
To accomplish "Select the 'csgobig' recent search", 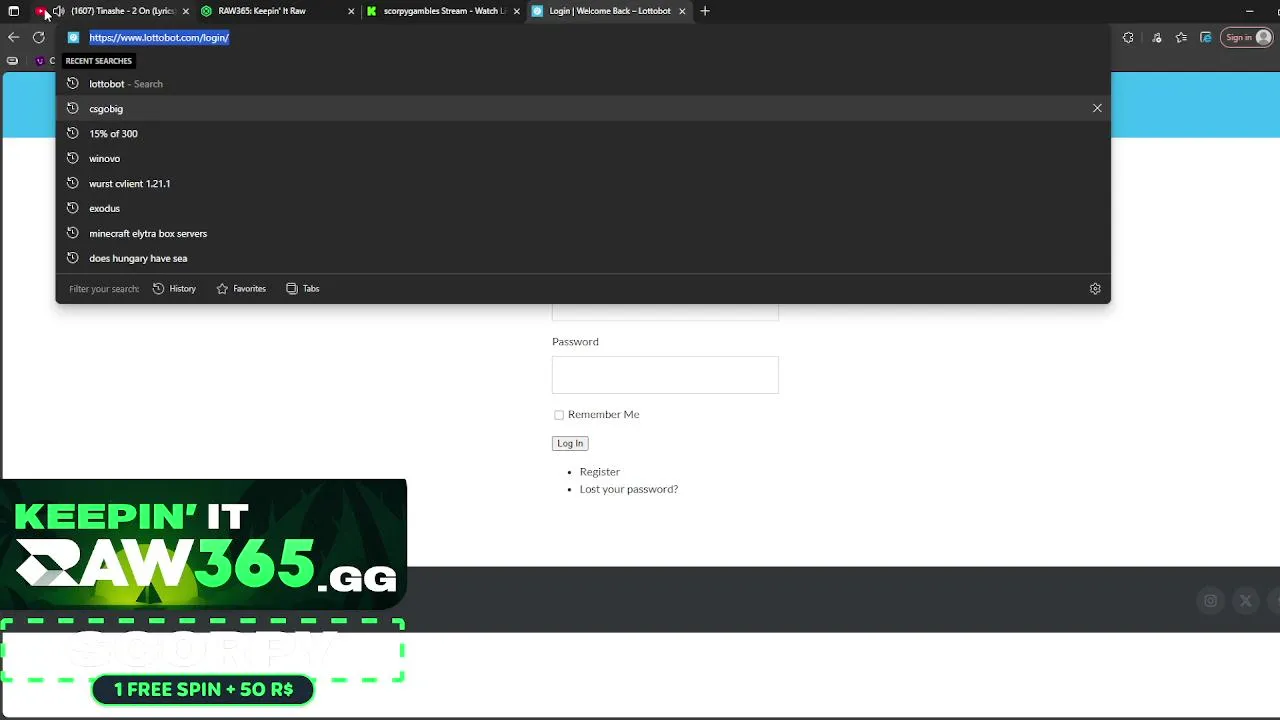I will pos(583,109).
